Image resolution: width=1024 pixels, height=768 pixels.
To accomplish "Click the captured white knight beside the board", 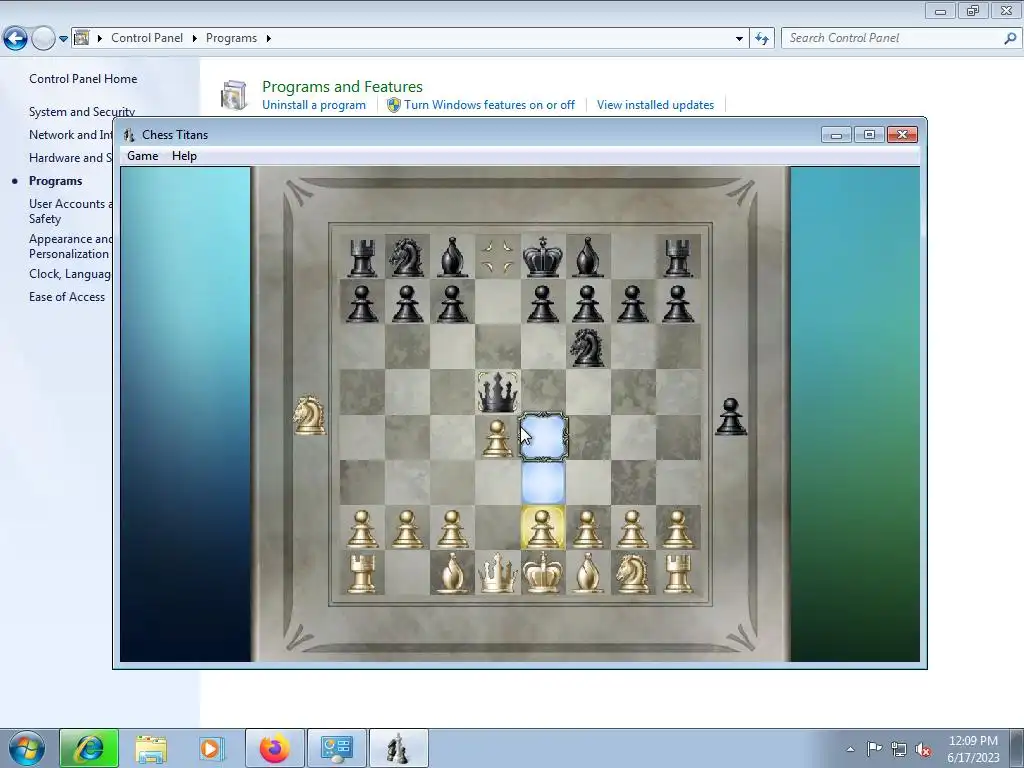I will click(x=309, y=415).
